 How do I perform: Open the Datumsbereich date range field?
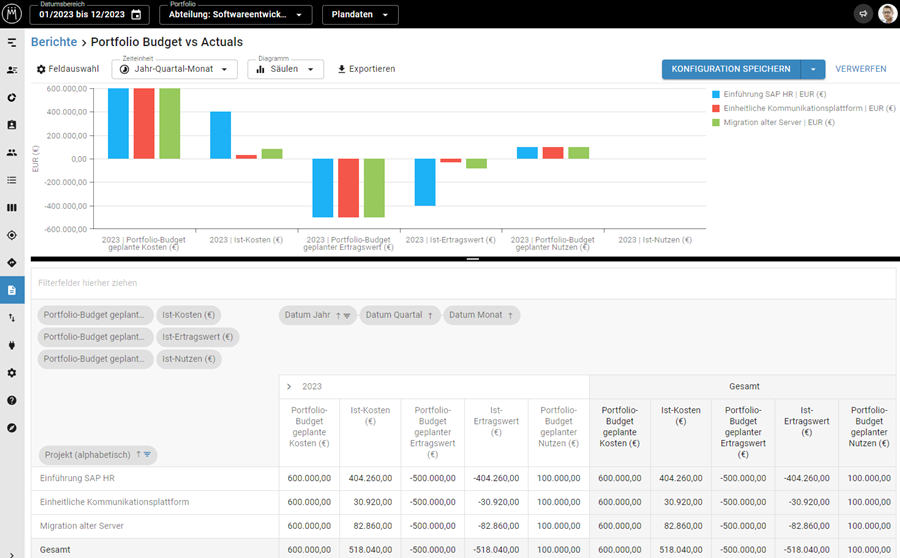coord(90,14)
